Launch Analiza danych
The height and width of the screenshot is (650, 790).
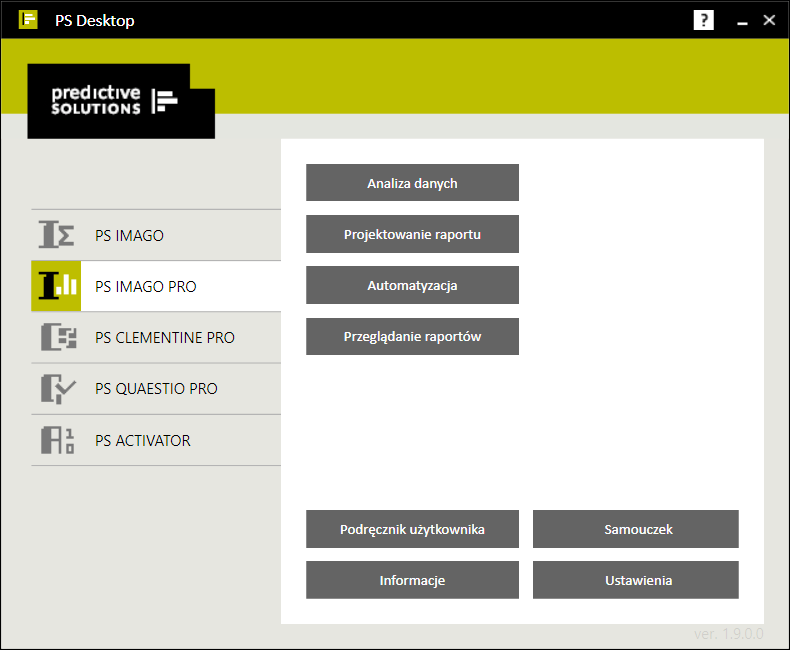pos(412,182)
